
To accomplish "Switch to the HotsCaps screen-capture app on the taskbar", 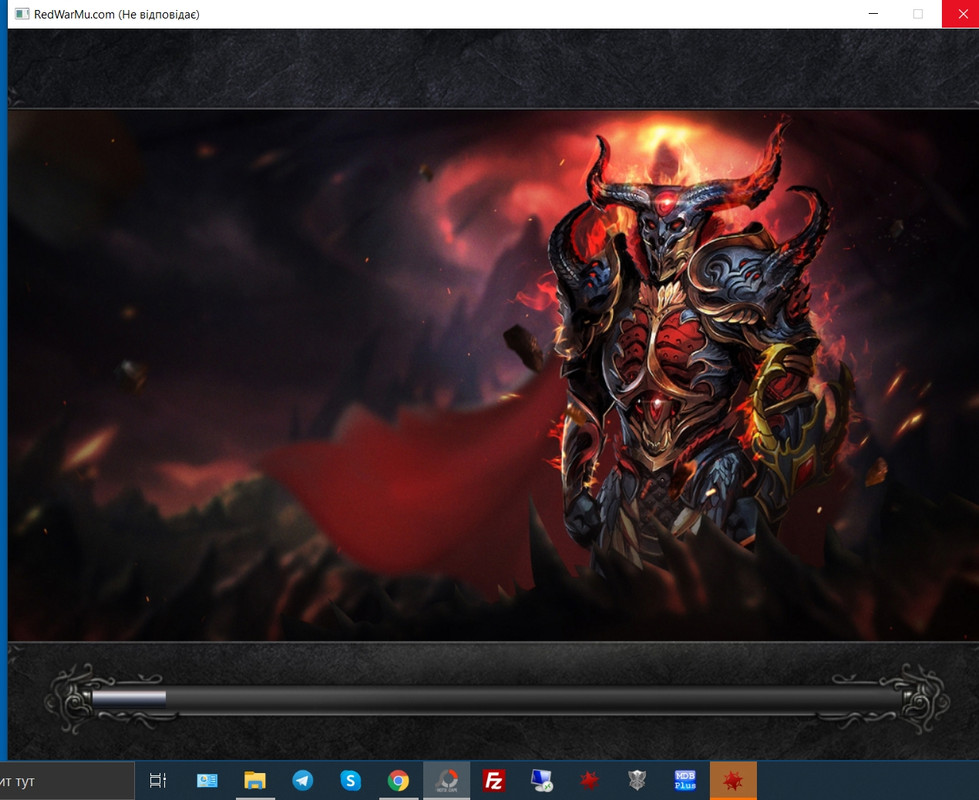I will [x=446, y=780].
